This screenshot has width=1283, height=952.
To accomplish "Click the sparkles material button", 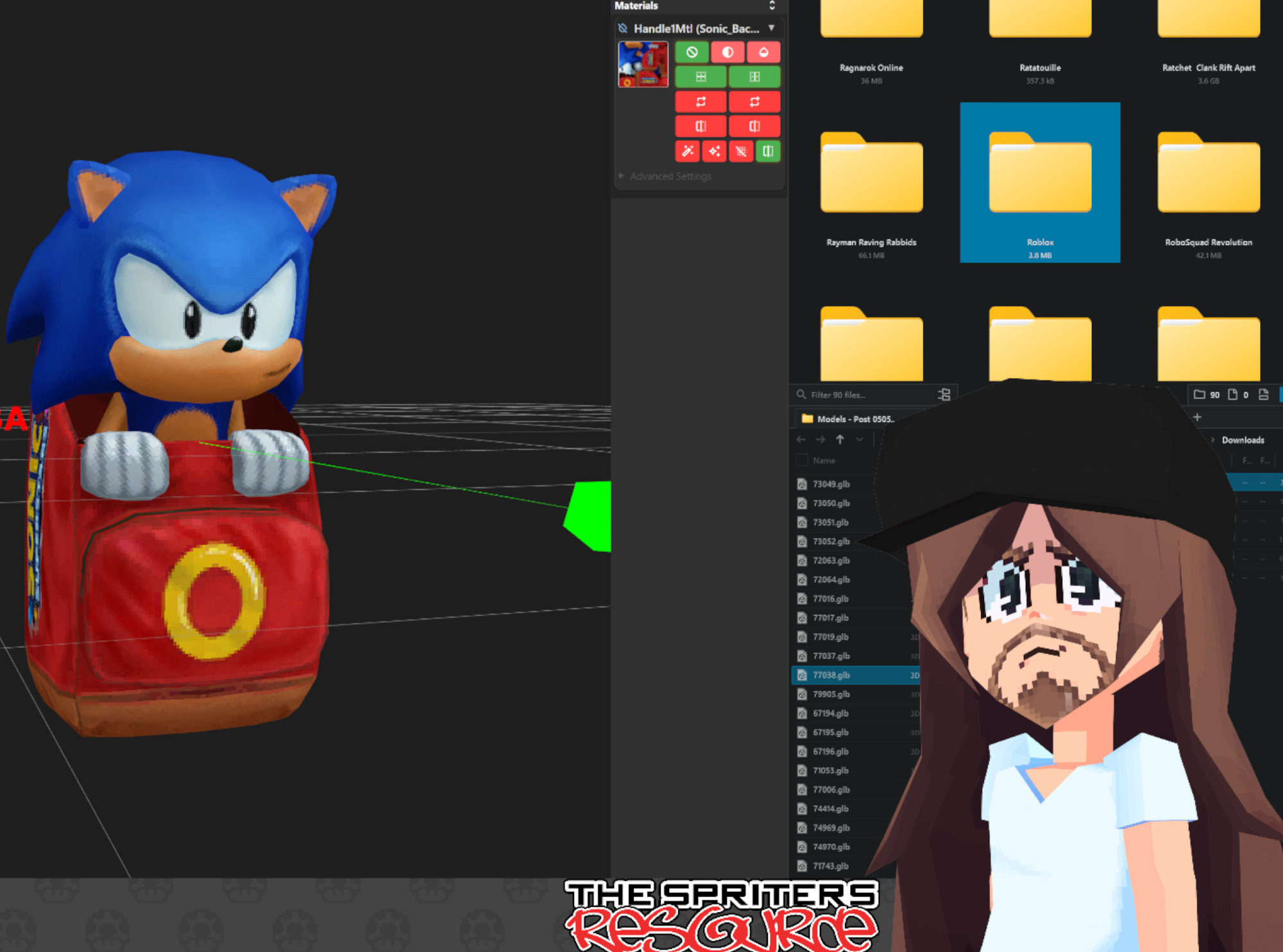I will [714, 151].
